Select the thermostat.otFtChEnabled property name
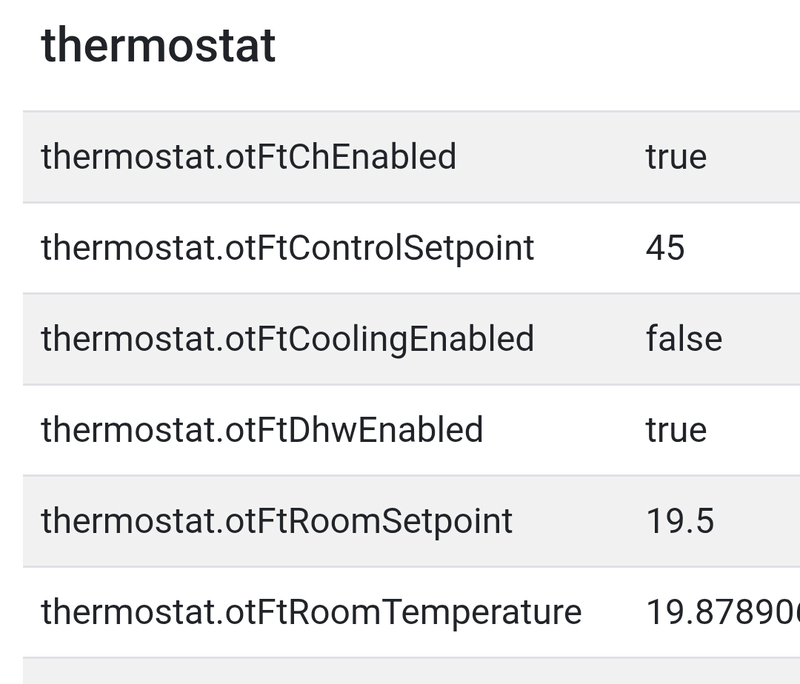 (x=248, y=157)
